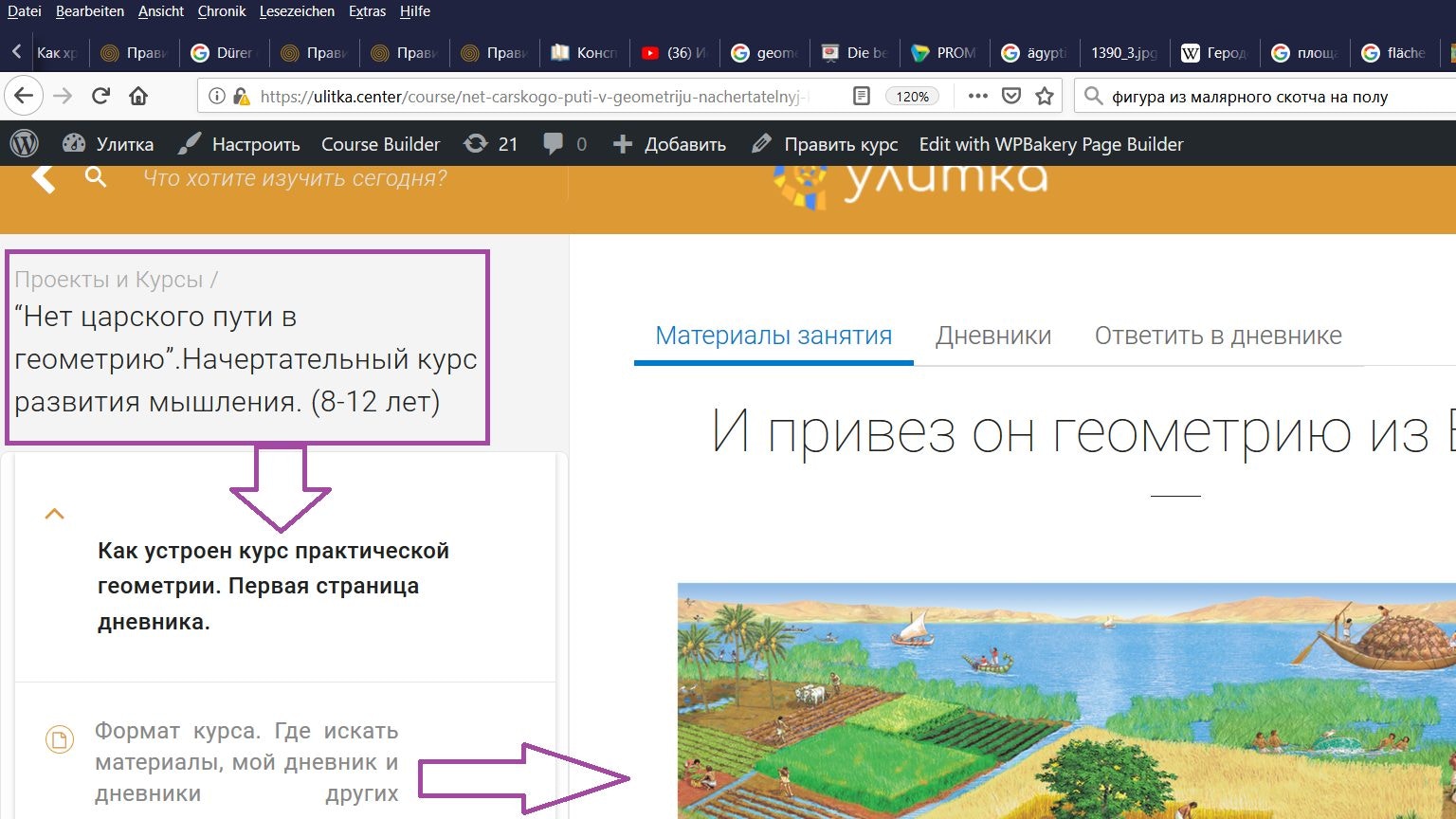Open the browser home page
Viewport: 1456px width, 819px height.
click(138, 96)
